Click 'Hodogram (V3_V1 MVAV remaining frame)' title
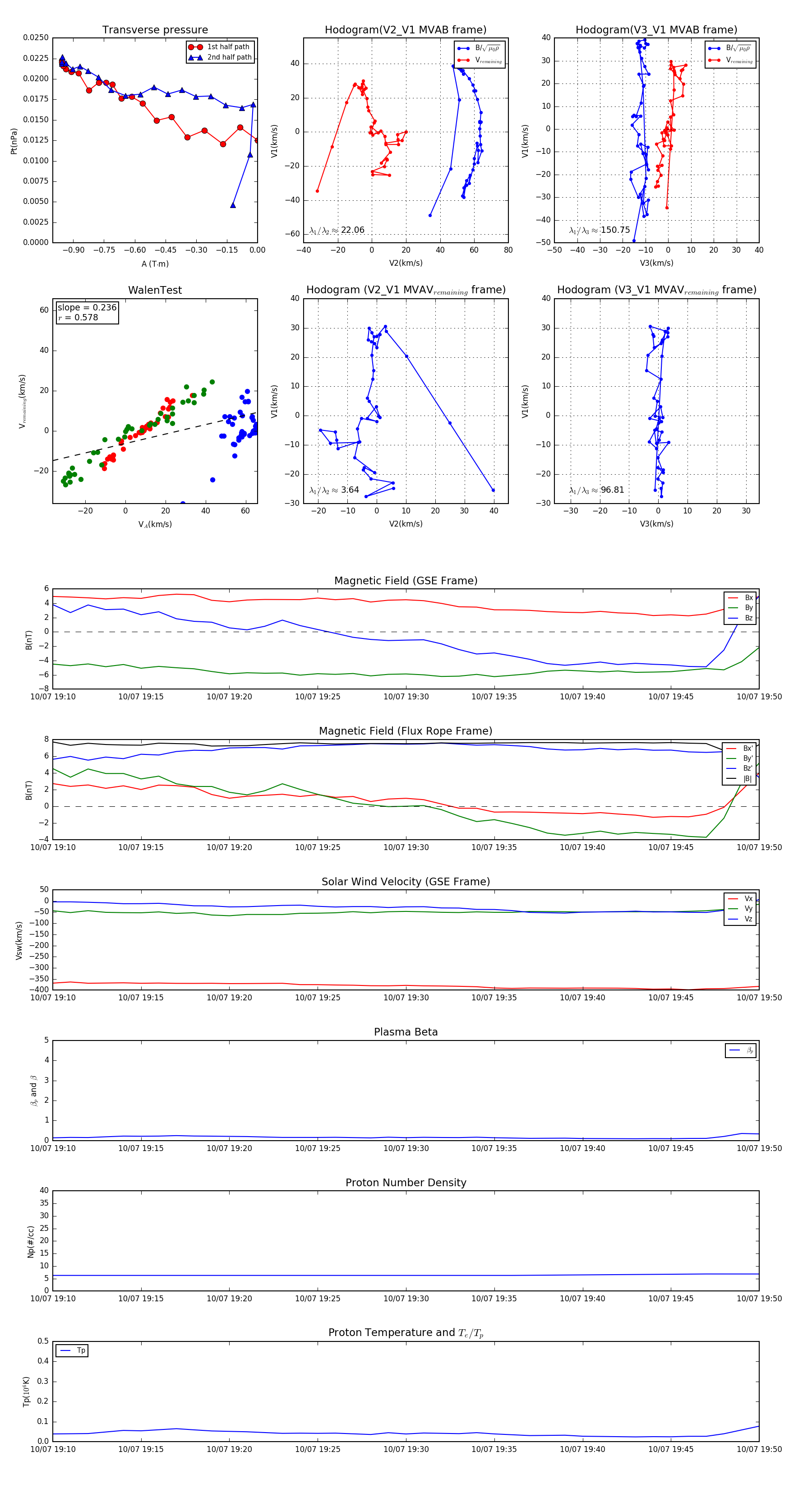Screen dimensions: 812x1489 pyautogui.click(x=656, y=290)
